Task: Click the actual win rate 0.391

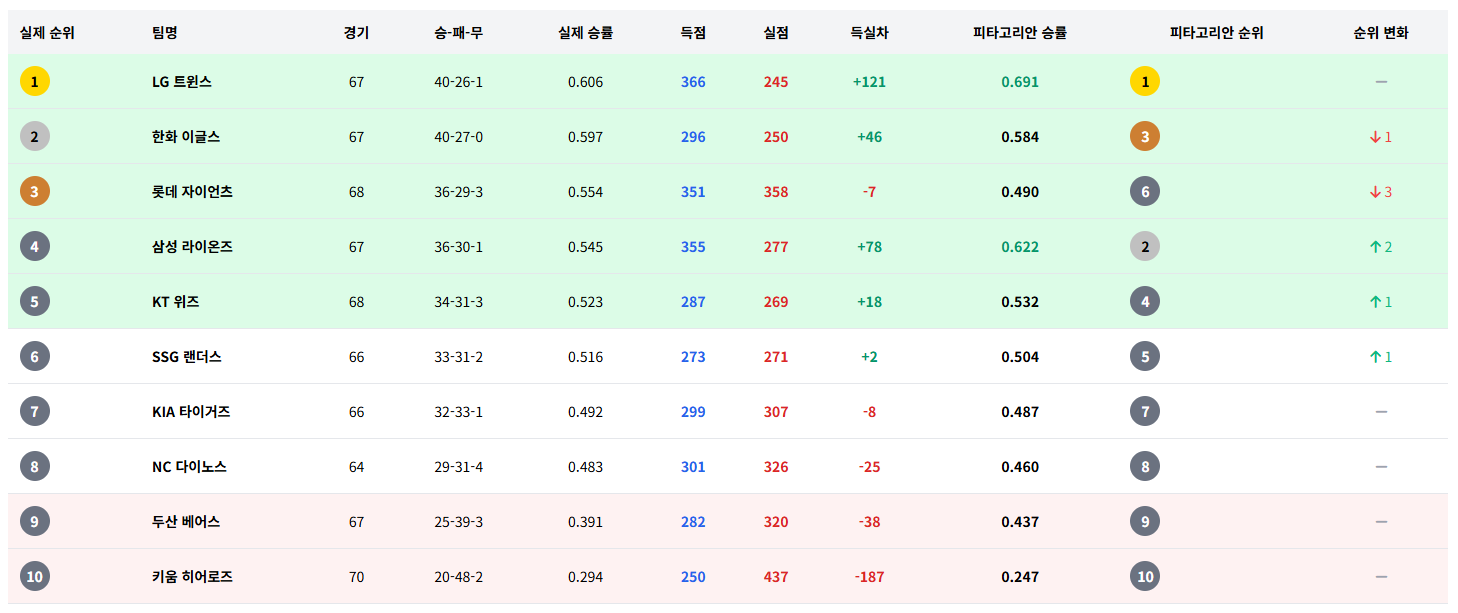Action: (586, 522)
